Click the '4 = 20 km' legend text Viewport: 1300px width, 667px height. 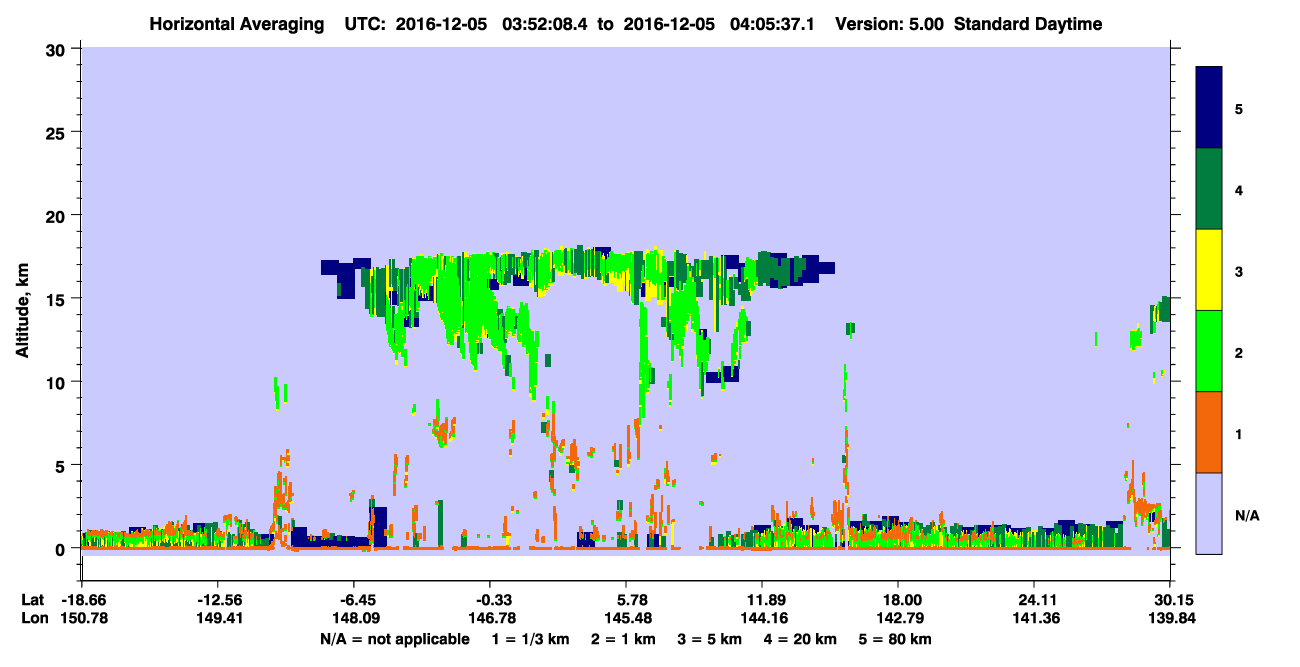click(801, 639)
